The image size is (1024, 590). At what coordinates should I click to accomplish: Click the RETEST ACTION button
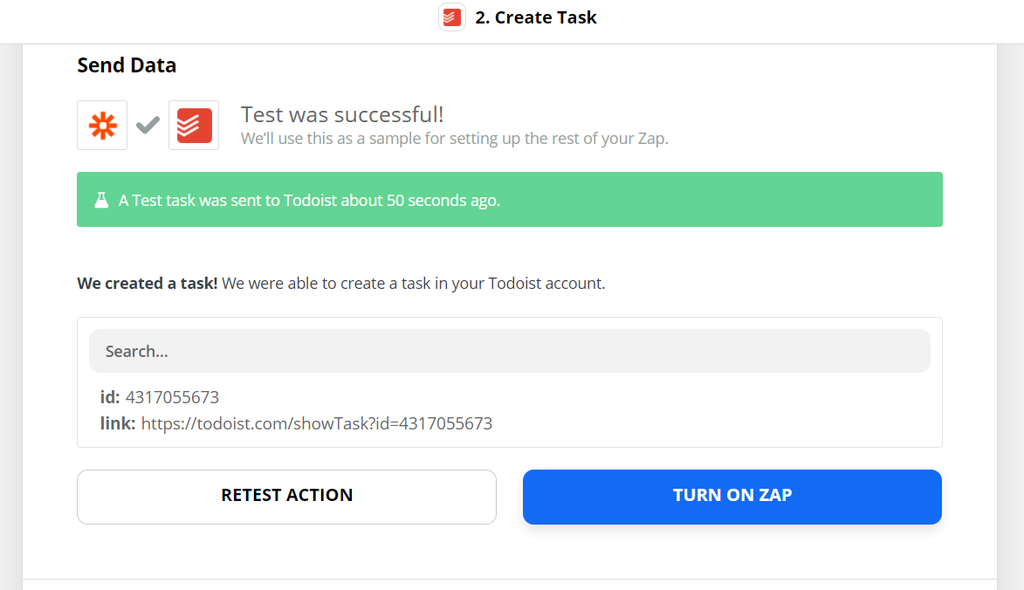(286, 496)
